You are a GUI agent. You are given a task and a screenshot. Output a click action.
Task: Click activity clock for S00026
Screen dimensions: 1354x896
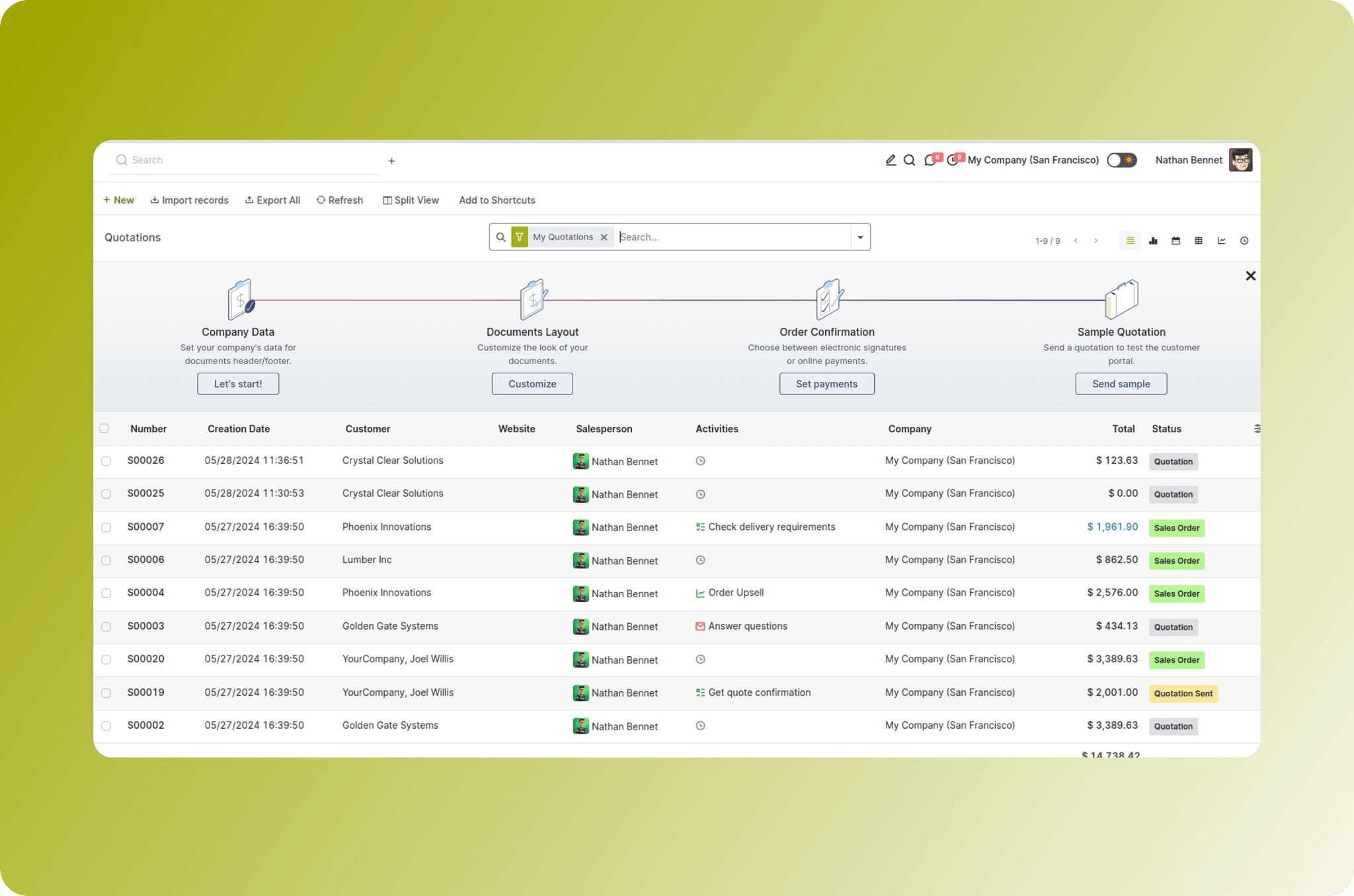tap(700, 461)
